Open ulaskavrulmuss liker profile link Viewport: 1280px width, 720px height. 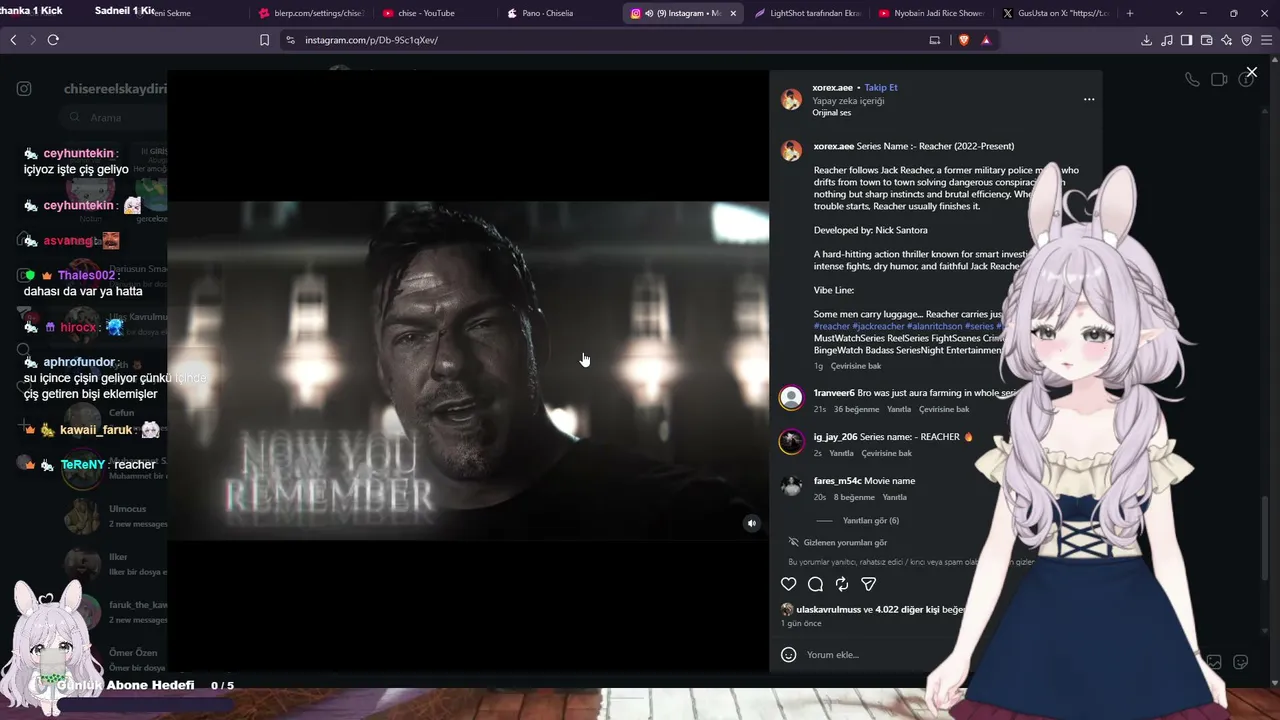pyautogui.click(x=829, y=610)
